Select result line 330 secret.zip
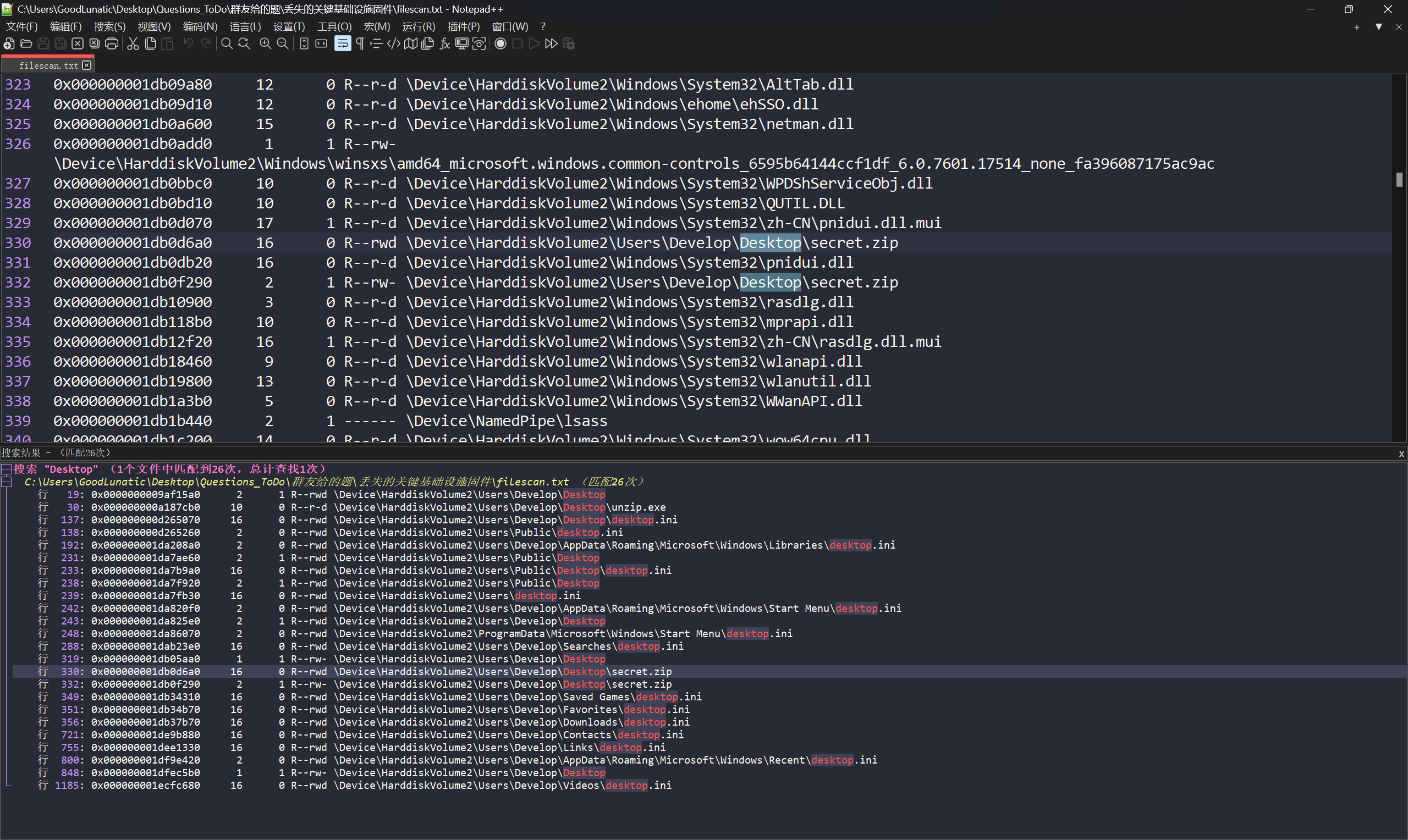 (354, 671)
